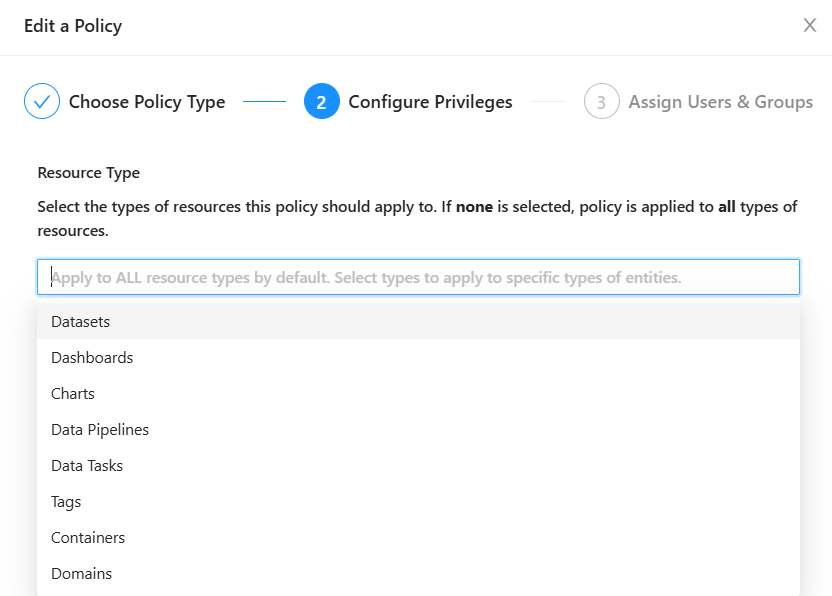Select the Configure Privileges step label
Viewport: 832px width, 596px height.
[430, 102]
